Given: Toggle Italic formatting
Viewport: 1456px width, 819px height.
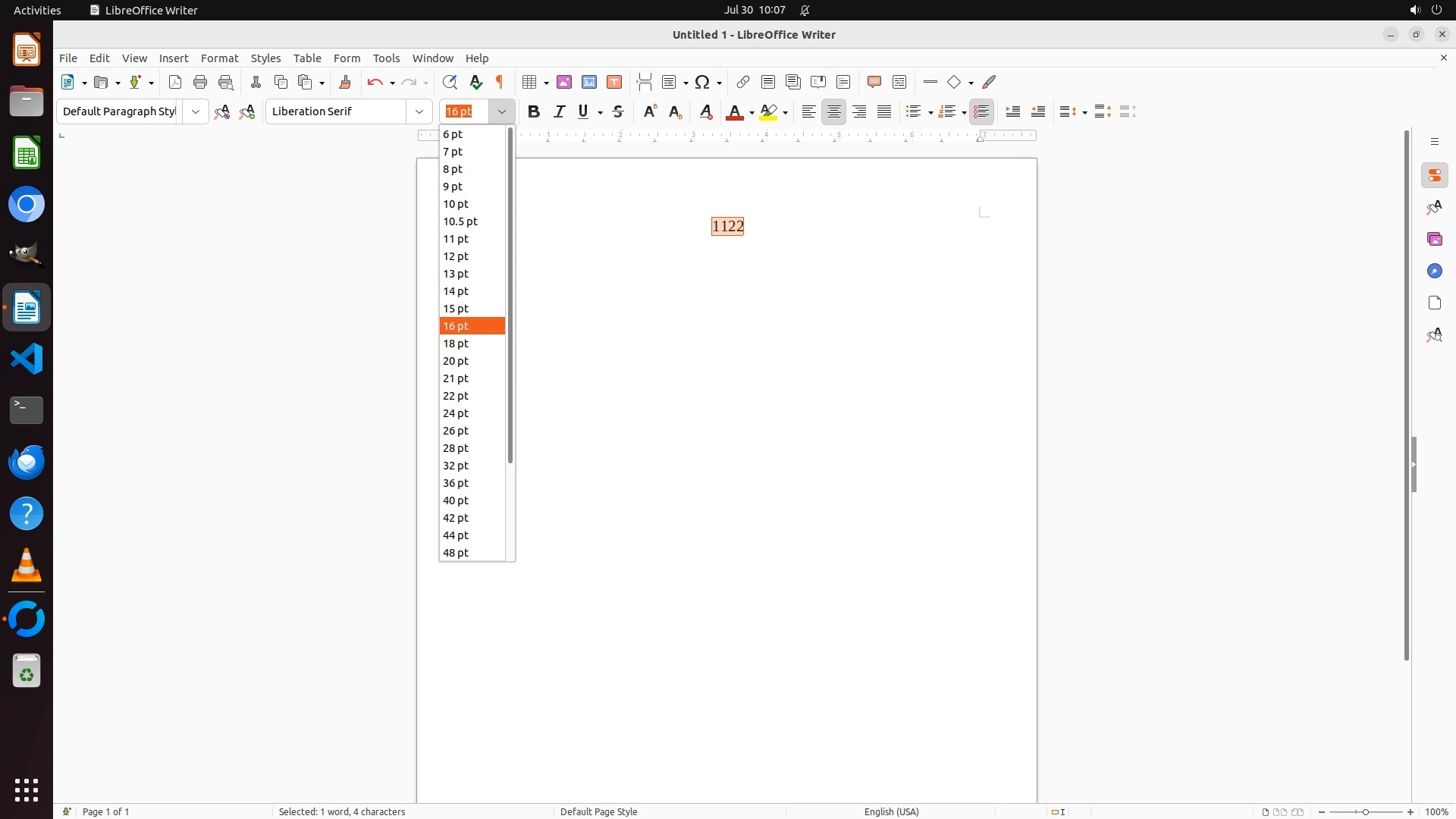Looking at the screenshot, I should pyautogui.click(x=560, y=111).
